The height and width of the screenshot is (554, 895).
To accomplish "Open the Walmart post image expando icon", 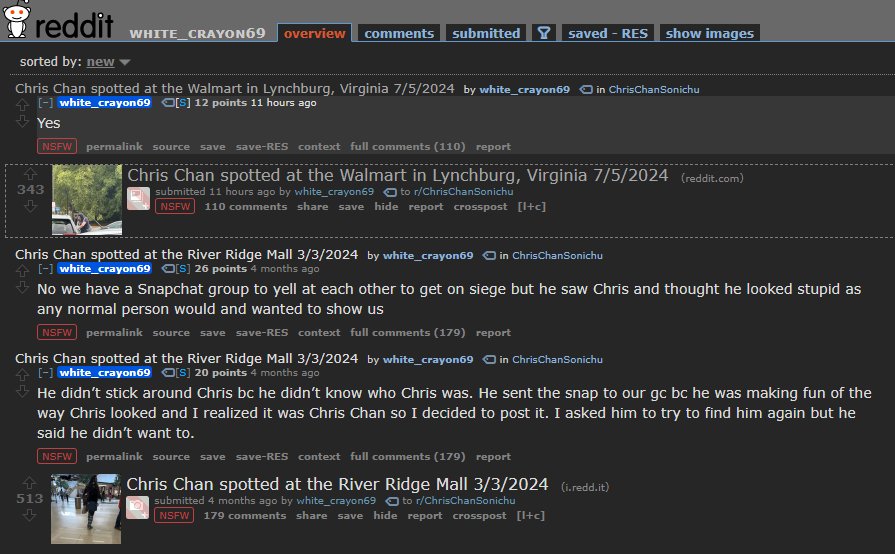I will click(x=138, y=199).
